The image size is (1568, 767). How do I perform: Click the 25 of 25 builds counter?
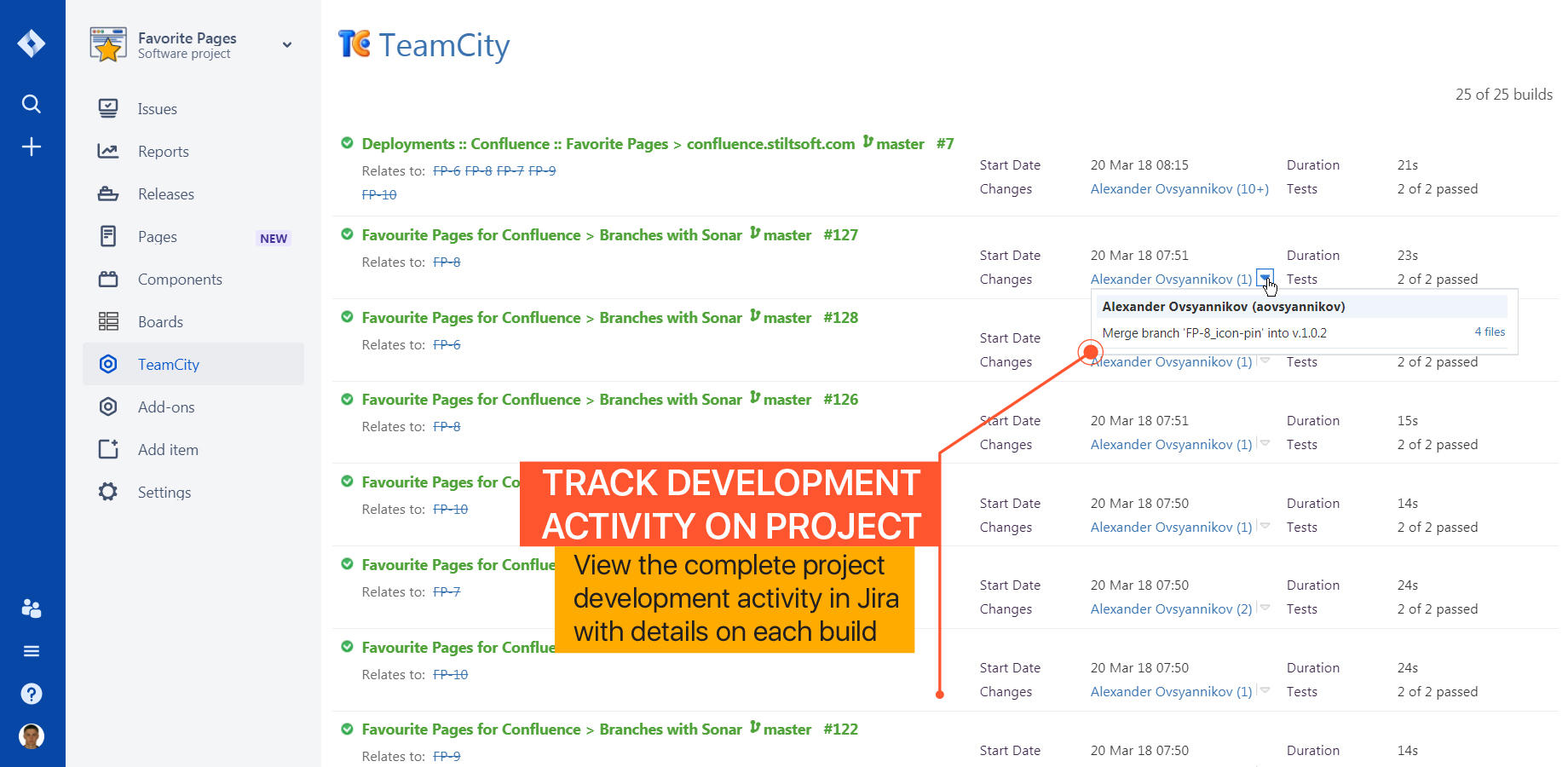click(1504, 95)
